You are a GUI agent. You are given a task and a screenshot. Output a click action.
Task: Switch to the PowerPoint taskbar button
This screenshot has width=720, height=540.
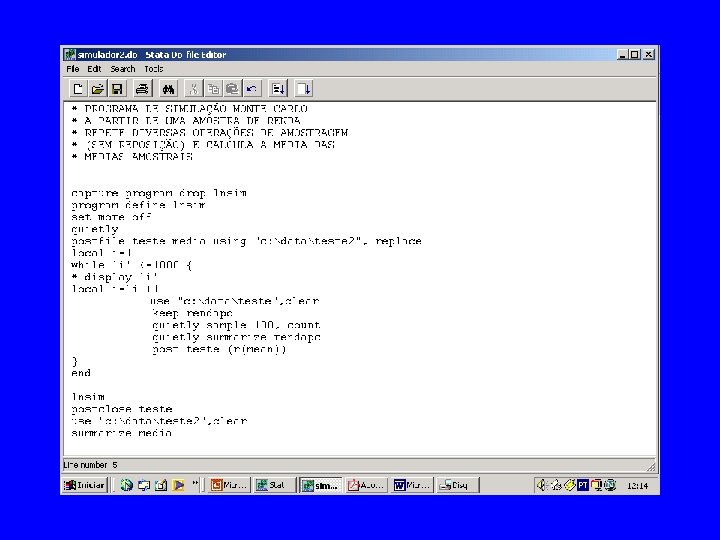[x=229, y=485]
